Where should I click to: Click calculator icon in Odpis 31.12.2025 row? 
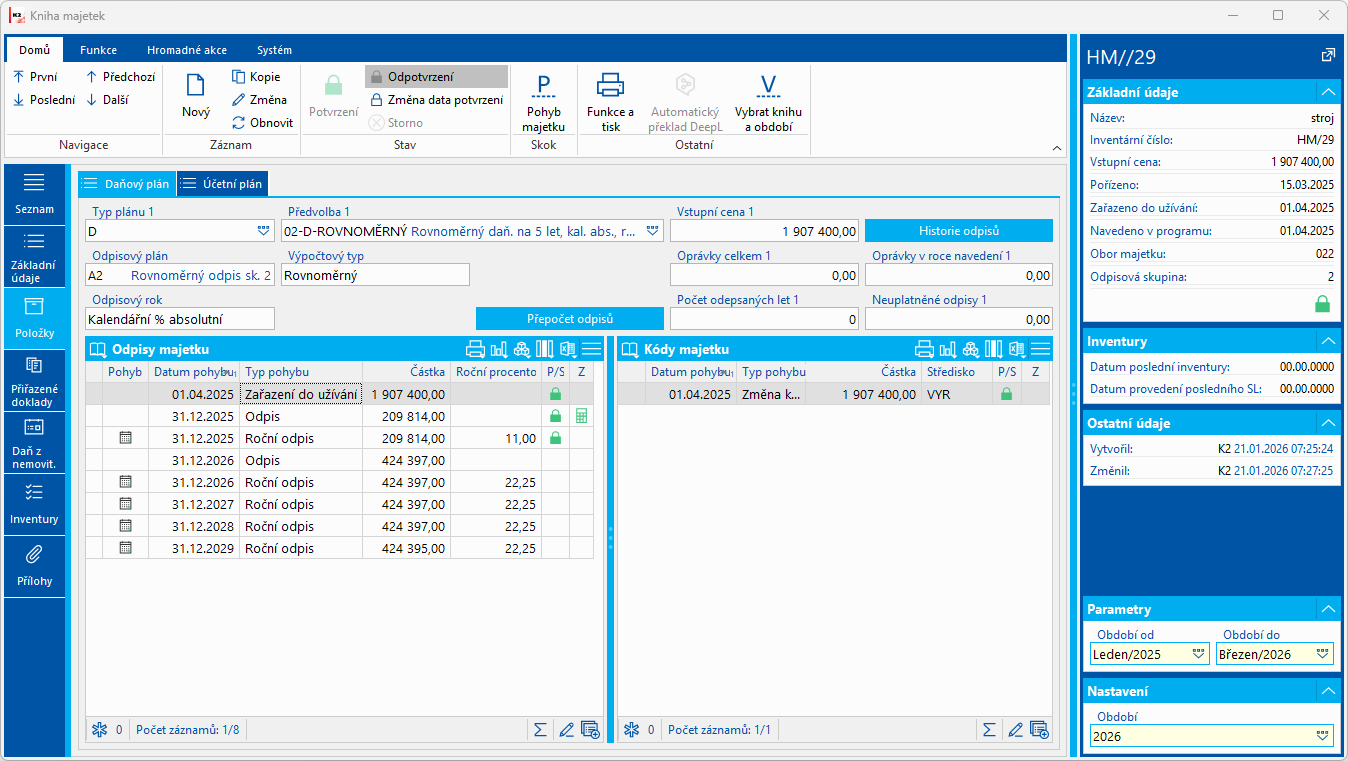581,416
